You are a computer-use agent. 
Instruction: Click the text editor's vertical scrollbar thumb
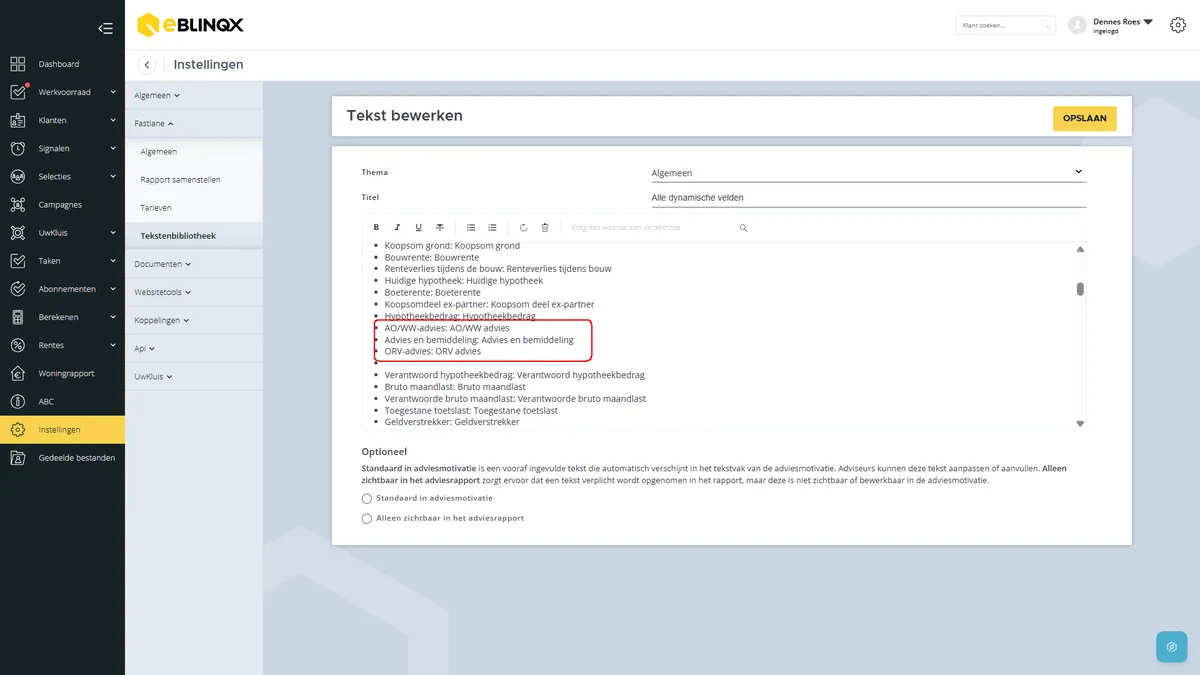tap(1080, 289)
